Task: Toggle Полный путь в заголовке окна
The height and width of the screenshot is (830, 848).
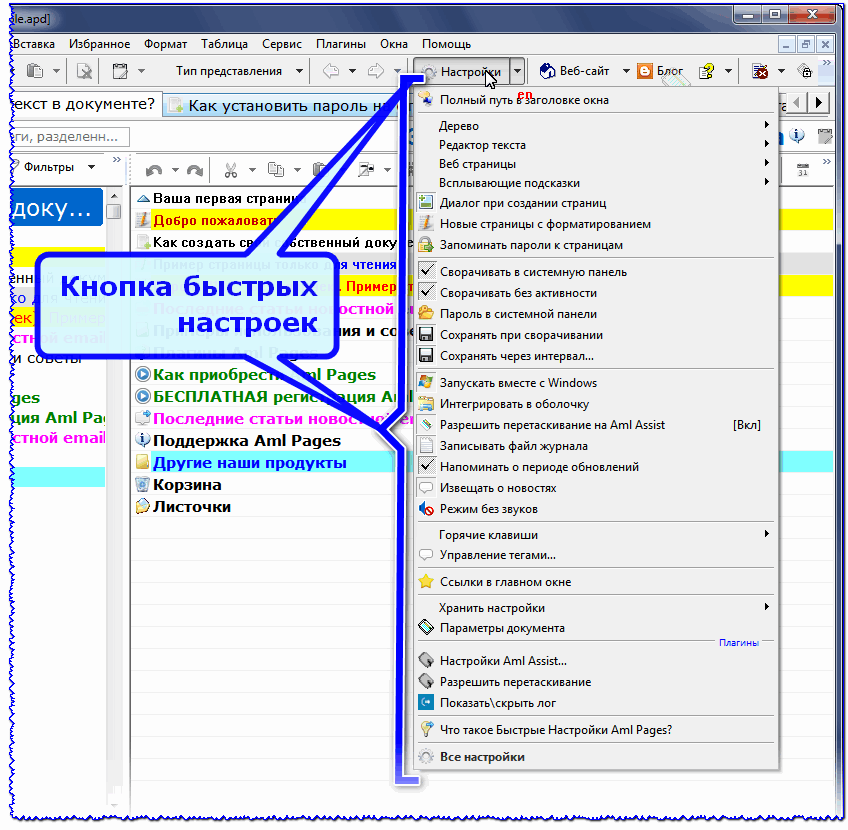Action: 596,100
